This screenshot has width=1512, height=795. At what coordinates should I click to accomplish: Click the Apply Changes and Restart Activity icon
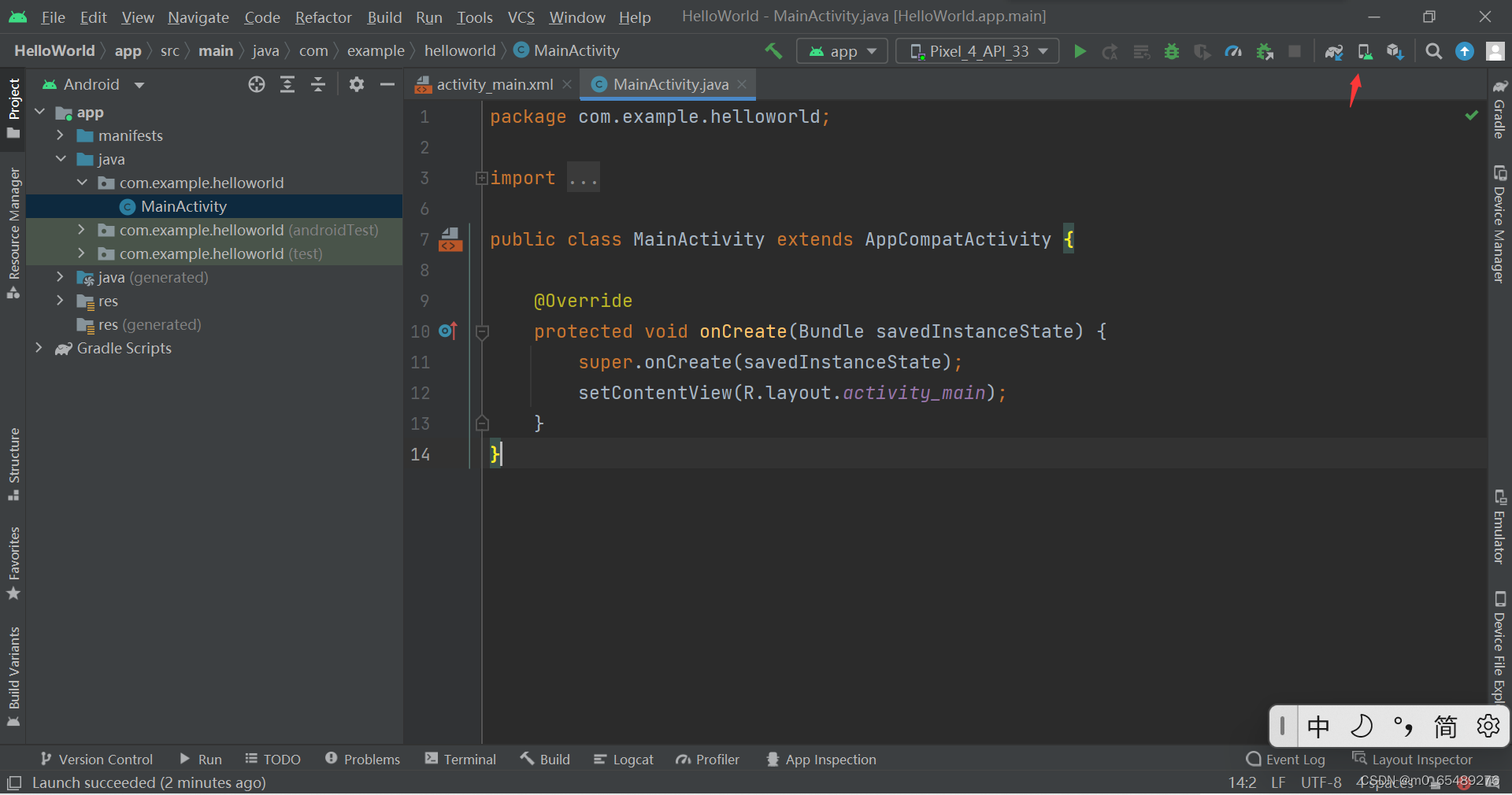pos(1110,51)
